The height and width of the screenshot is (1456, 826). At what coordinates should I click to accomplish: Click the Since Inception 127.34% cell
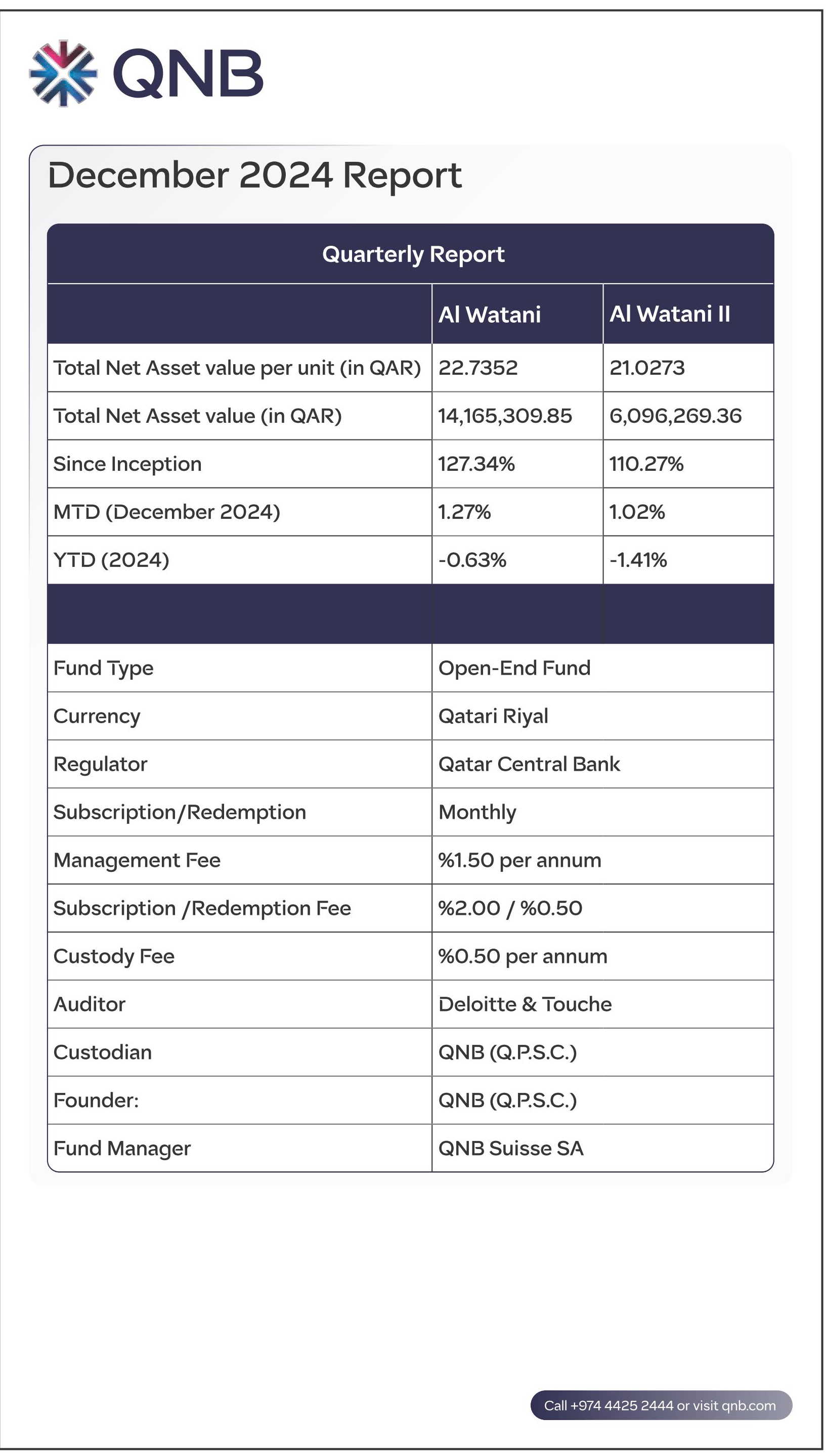517,464
